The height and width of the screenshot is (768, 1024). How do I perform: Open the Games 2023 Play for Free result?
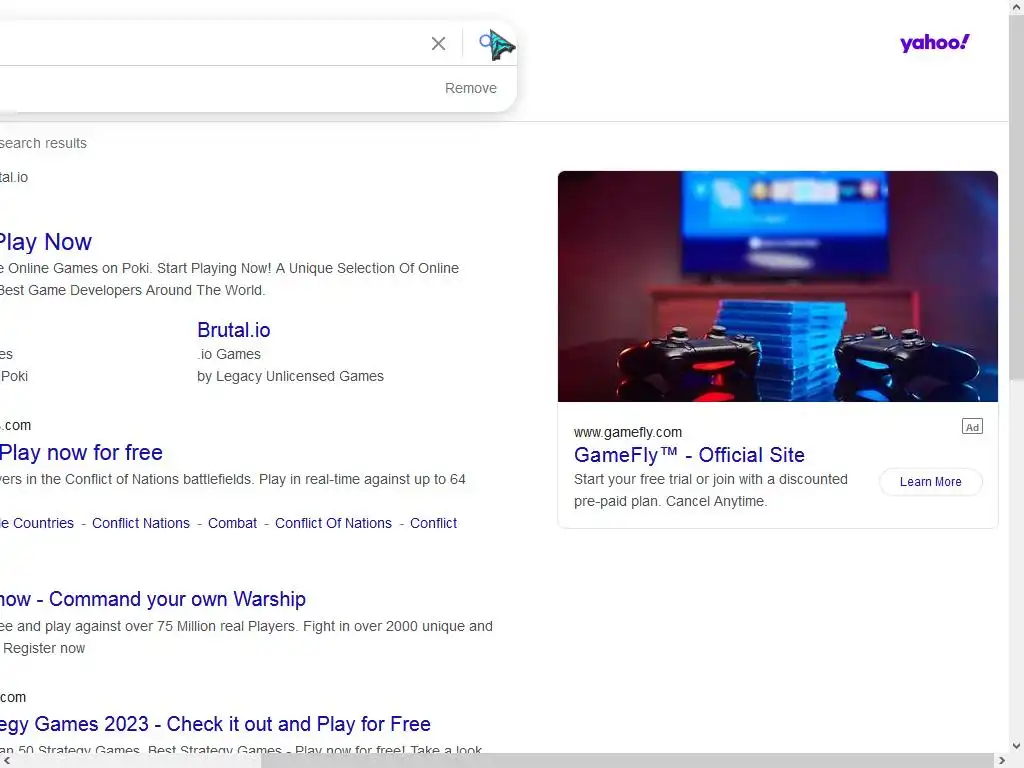click(x=215, y=724)
